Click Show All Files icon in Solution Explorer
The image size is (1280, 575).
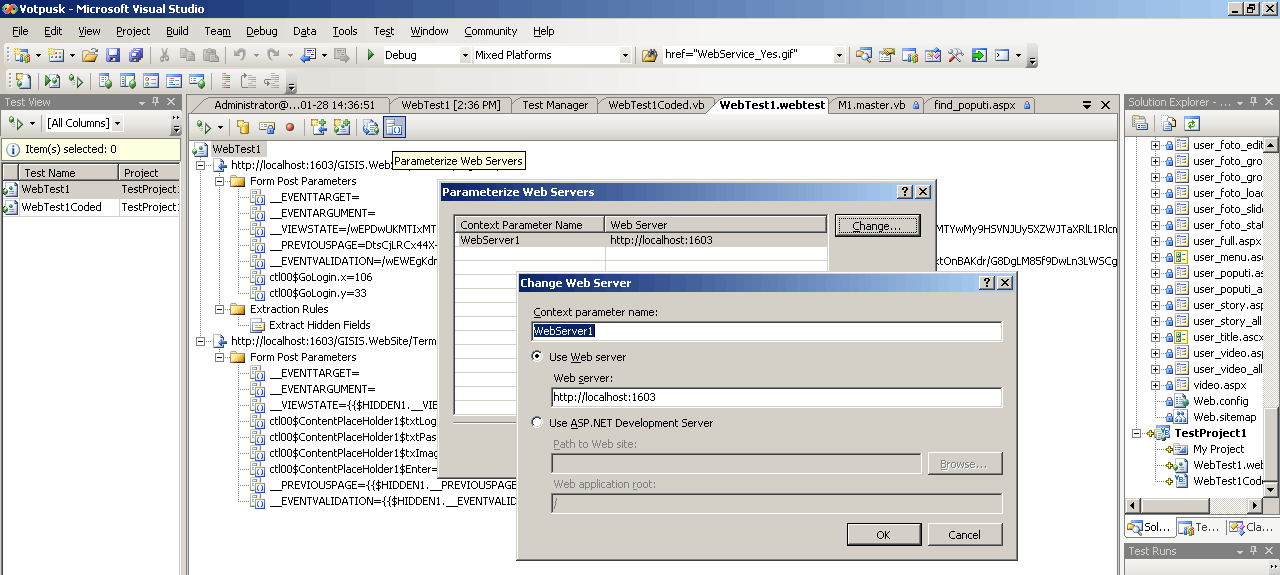(x=1169, y=123)
